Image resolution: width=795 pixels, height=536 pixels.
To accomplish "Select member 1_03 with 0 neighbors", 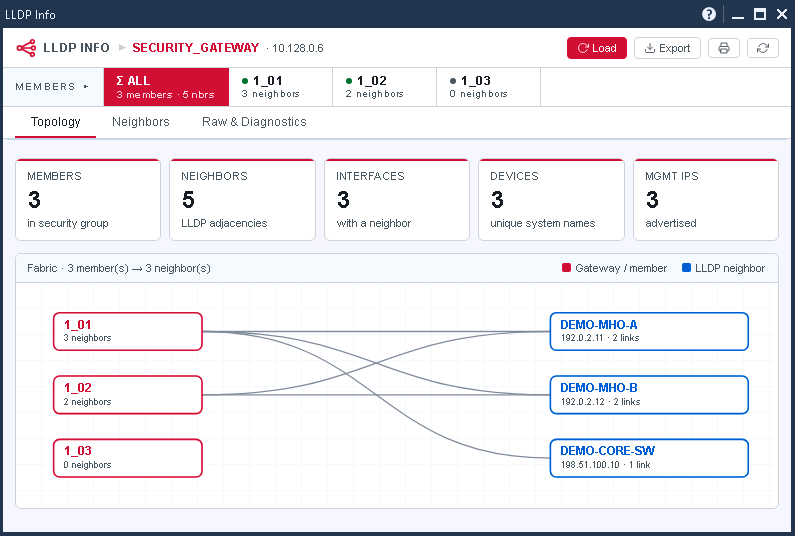I will click(x=489, y=87).
